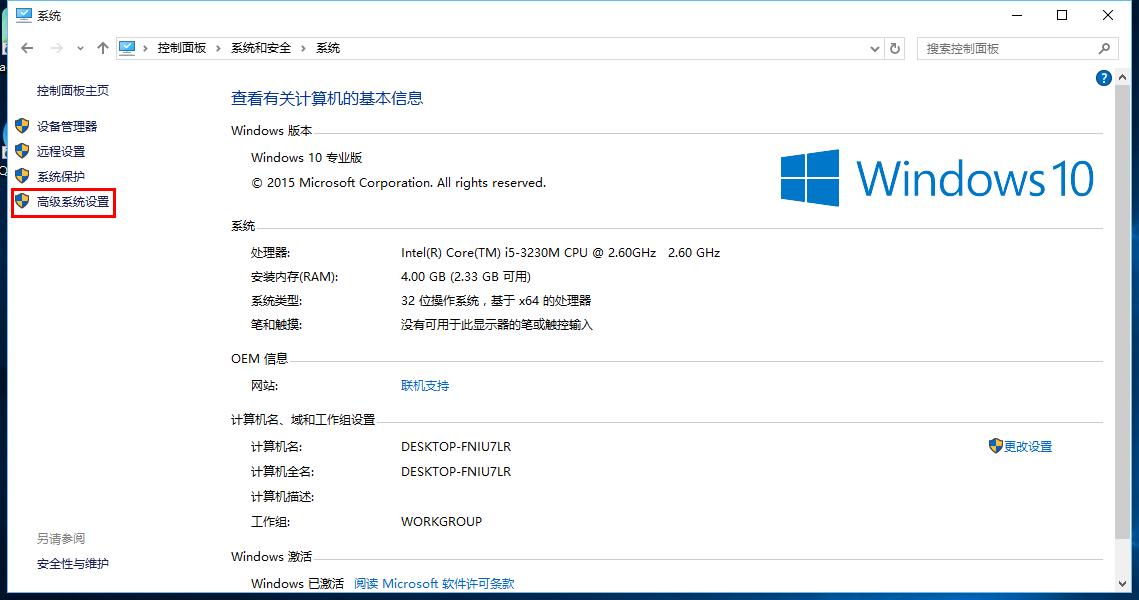
Task: Click the vertical scrollbar thumb
Action: [1122, 312]
